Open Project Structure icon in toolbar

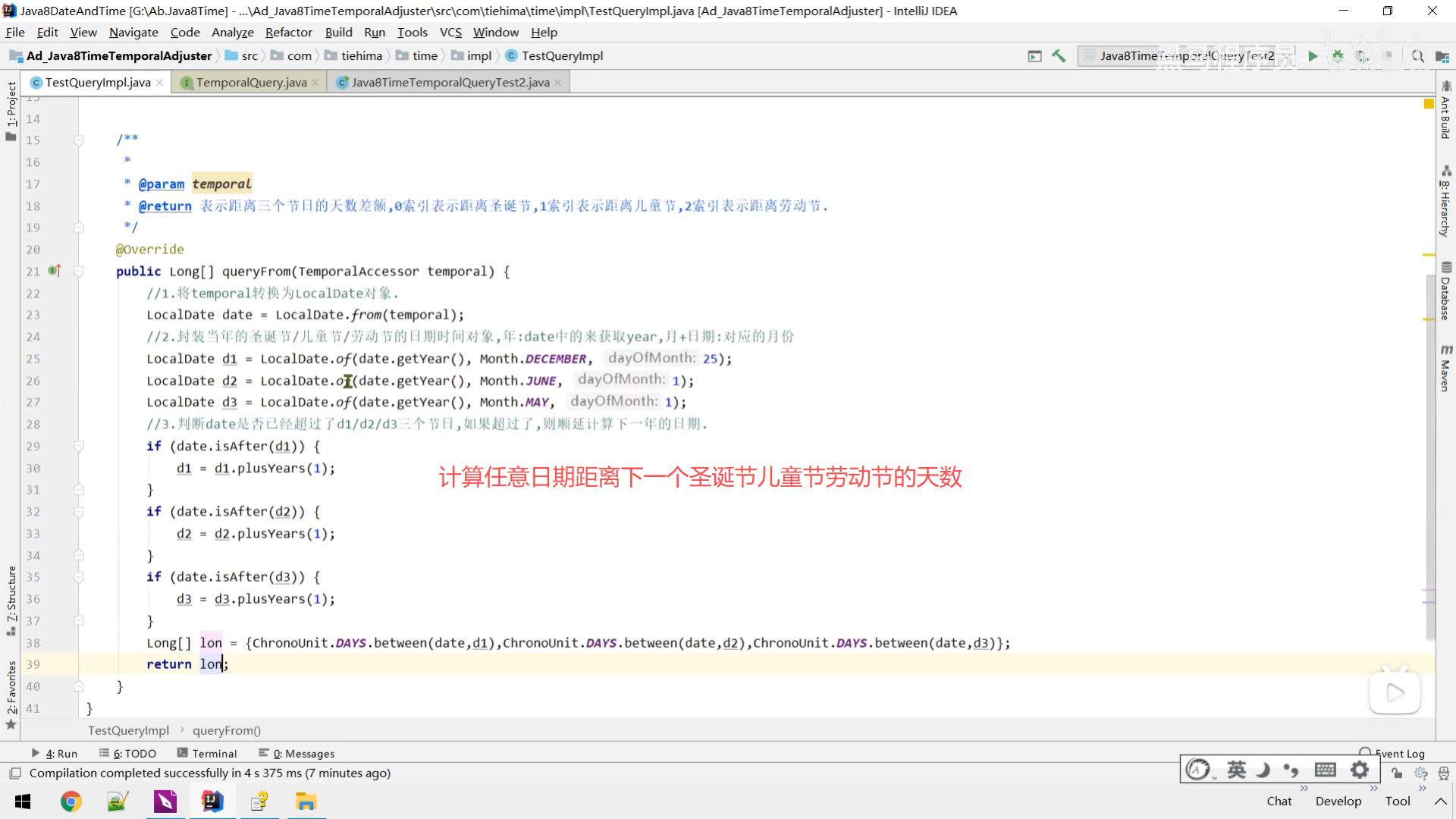coord(1442,56)
